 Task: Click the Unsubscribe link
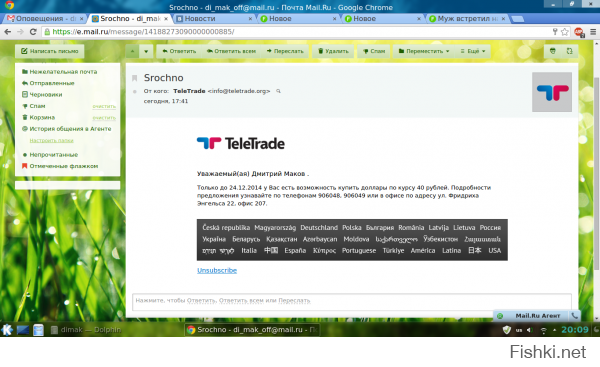pyautogui.click(x=217, y=270)
